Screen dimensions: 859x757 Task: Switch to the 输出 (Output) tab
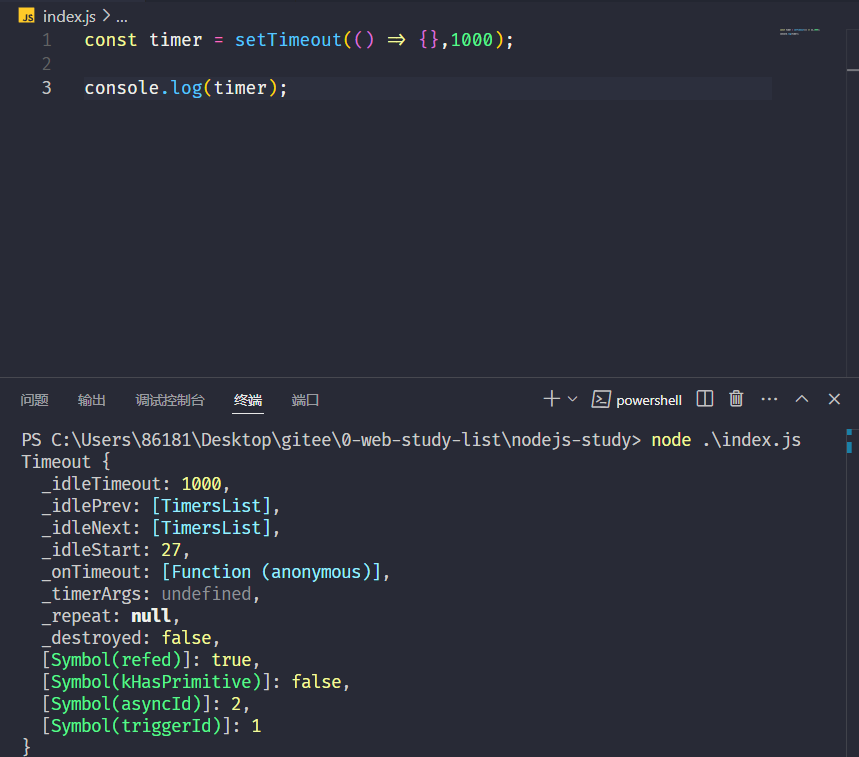91,400
